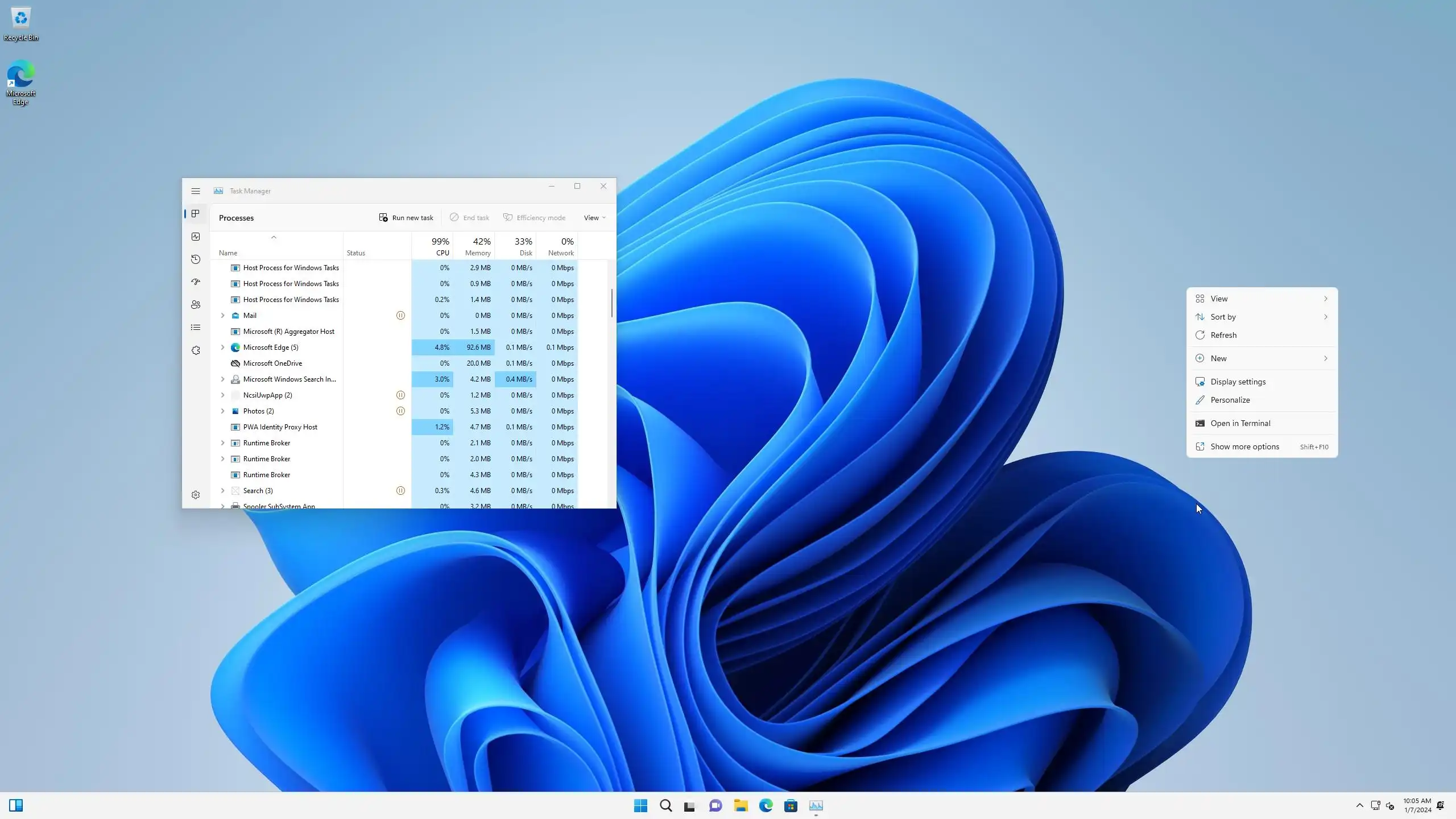Open the Details page icon

click(x=196, y=328)
